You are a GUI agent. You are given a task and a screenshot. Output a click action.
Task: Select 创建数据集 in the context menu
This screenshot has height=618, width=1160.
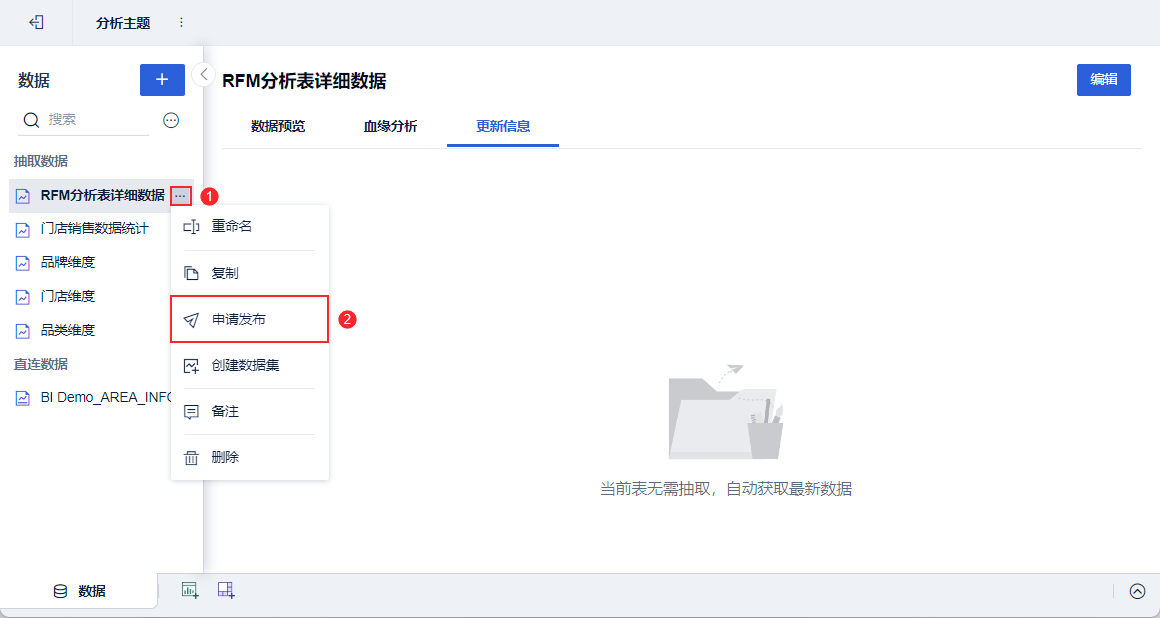coord(245,365)
